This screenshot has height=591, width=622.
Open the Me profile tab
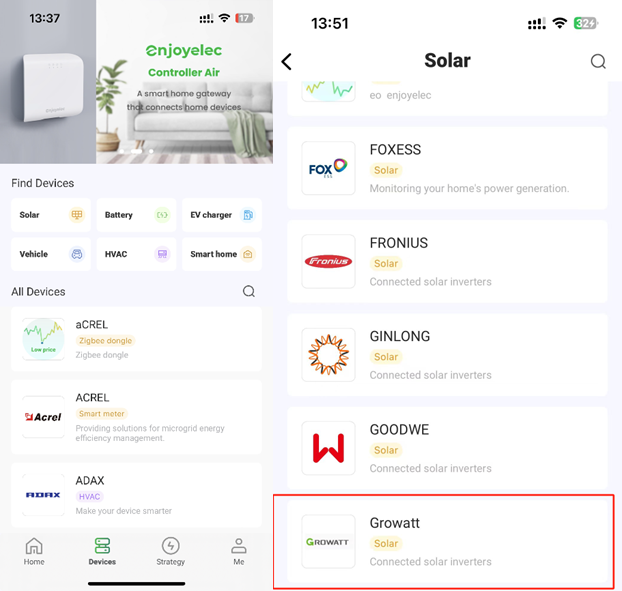239,551
